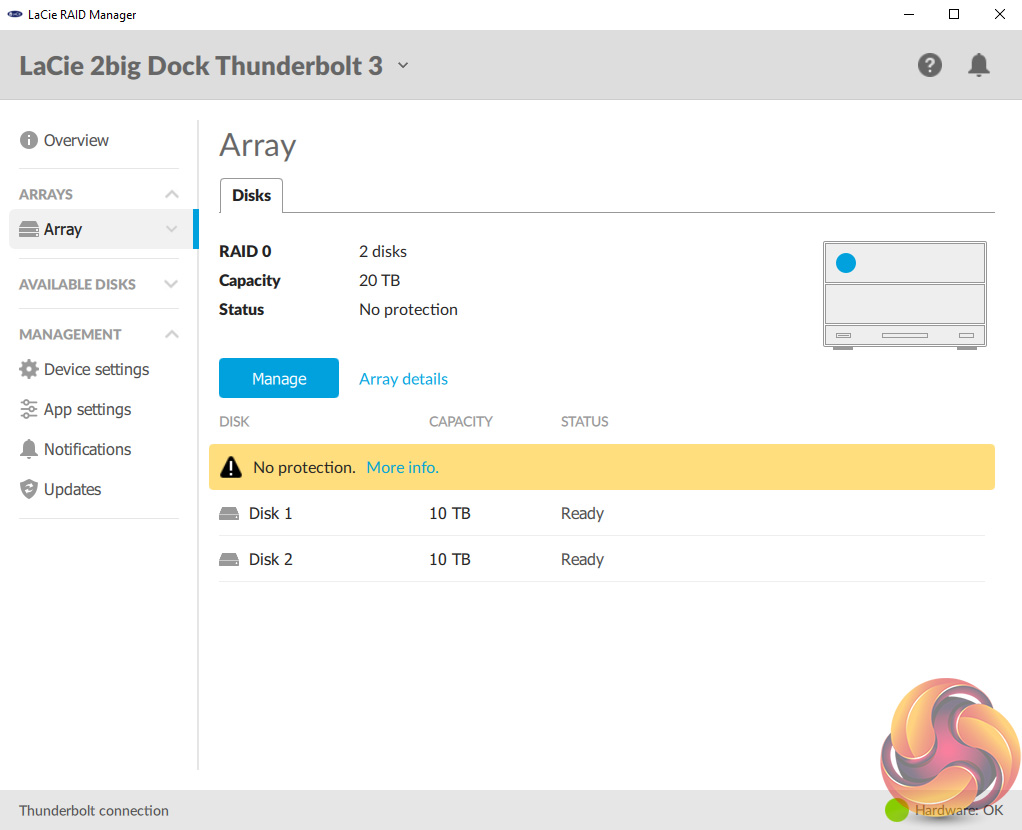The image size is (1022, 830).
Task: Open the notifications bell in header
Action: (978, 65)
